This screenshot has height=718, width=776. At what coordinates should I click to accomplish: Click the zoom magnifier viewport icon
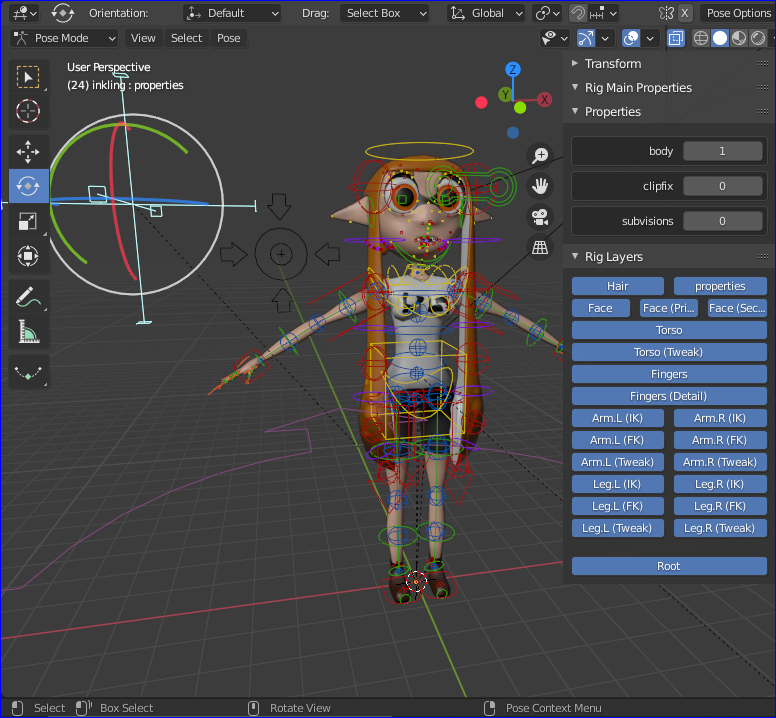(541, 155)
